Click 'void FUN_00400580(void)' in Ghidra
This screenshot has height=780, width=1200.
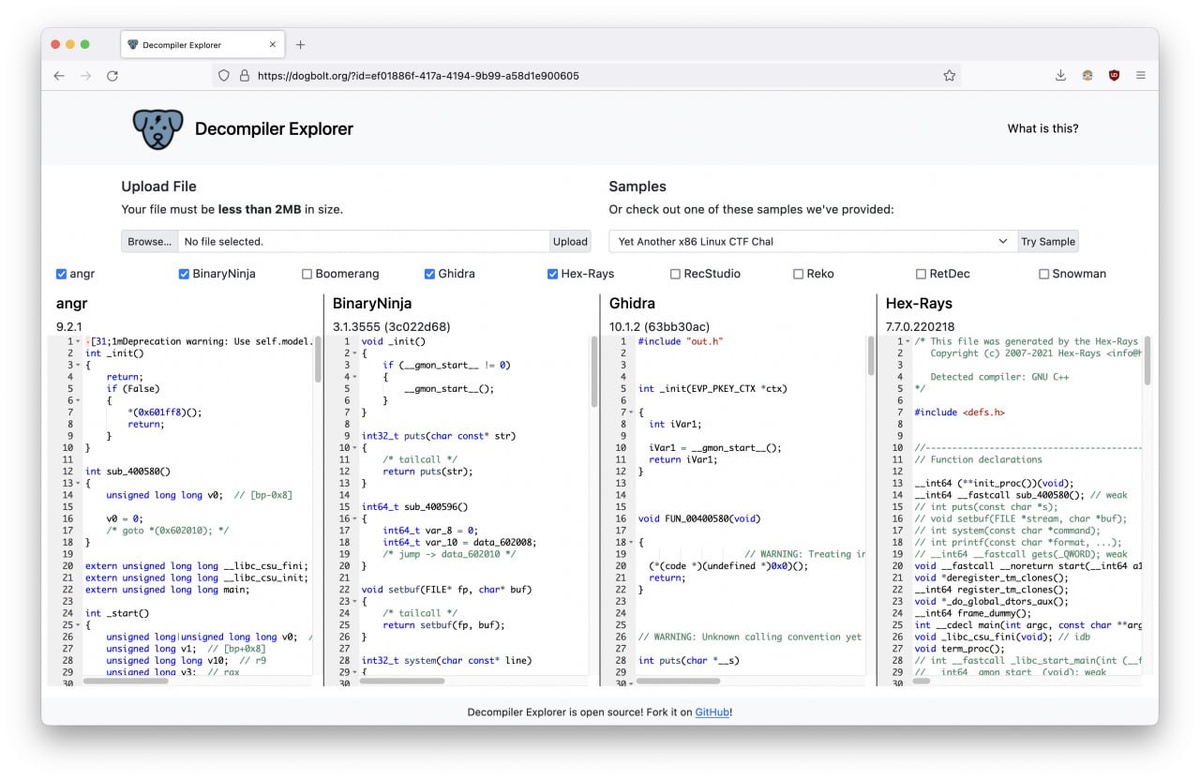699,519
